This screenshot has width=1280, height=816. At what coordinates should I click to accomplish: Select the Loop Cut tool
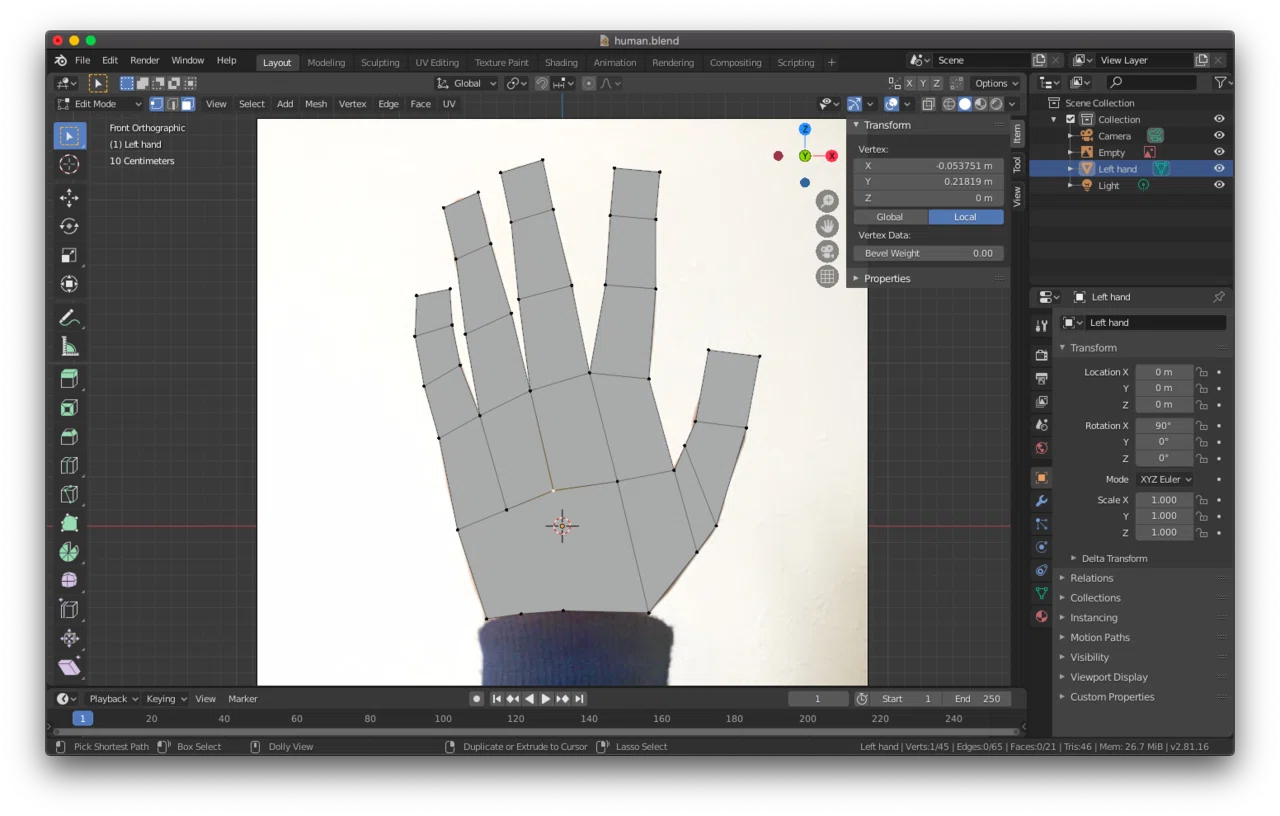(x=69, y=465)
